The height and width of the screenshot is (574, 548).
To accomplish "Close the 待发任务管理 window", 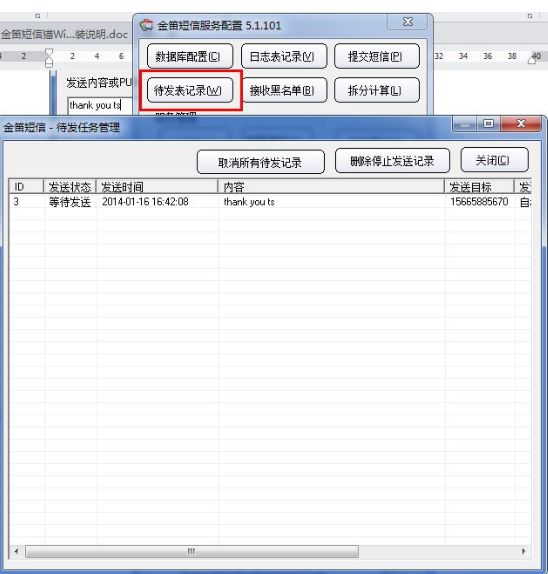I will point(521,124).
